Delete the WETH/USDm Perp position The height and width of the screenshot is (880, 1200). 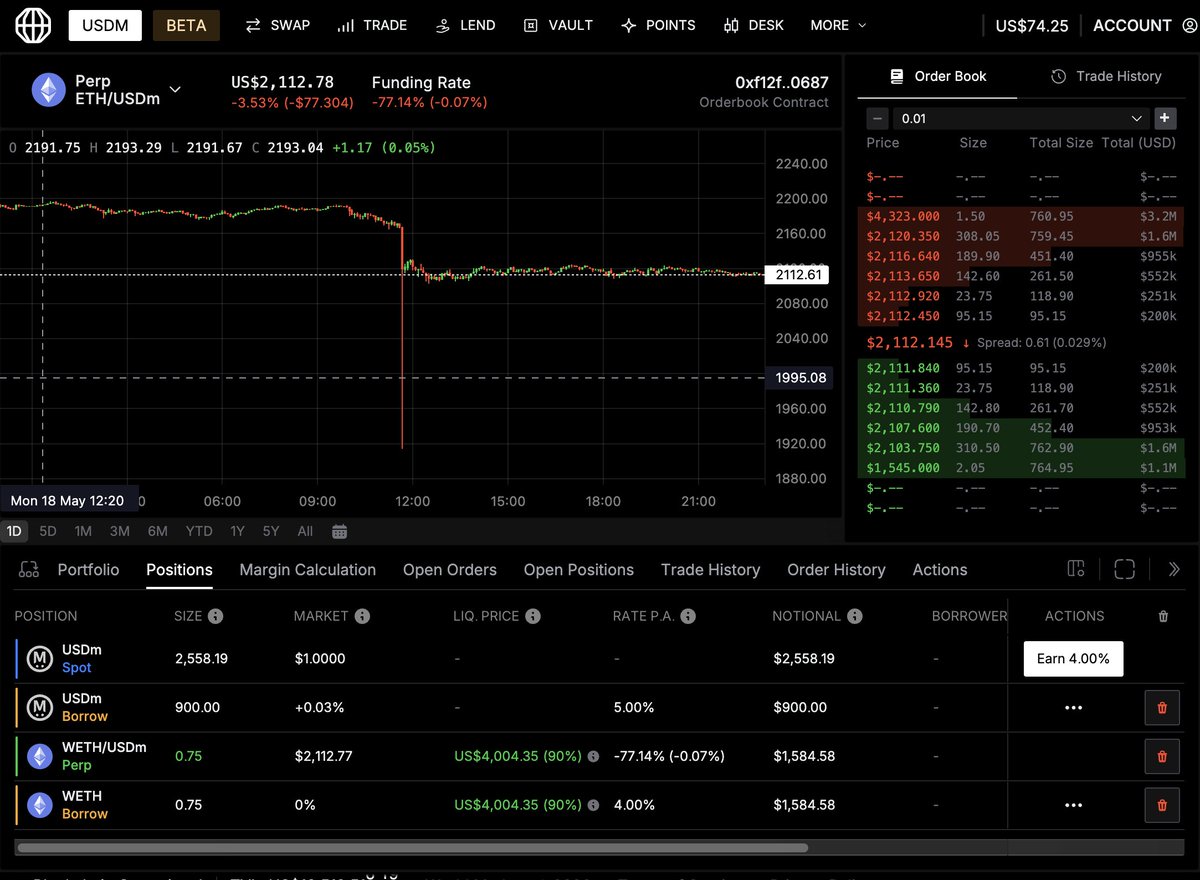tap(1162, 756)
